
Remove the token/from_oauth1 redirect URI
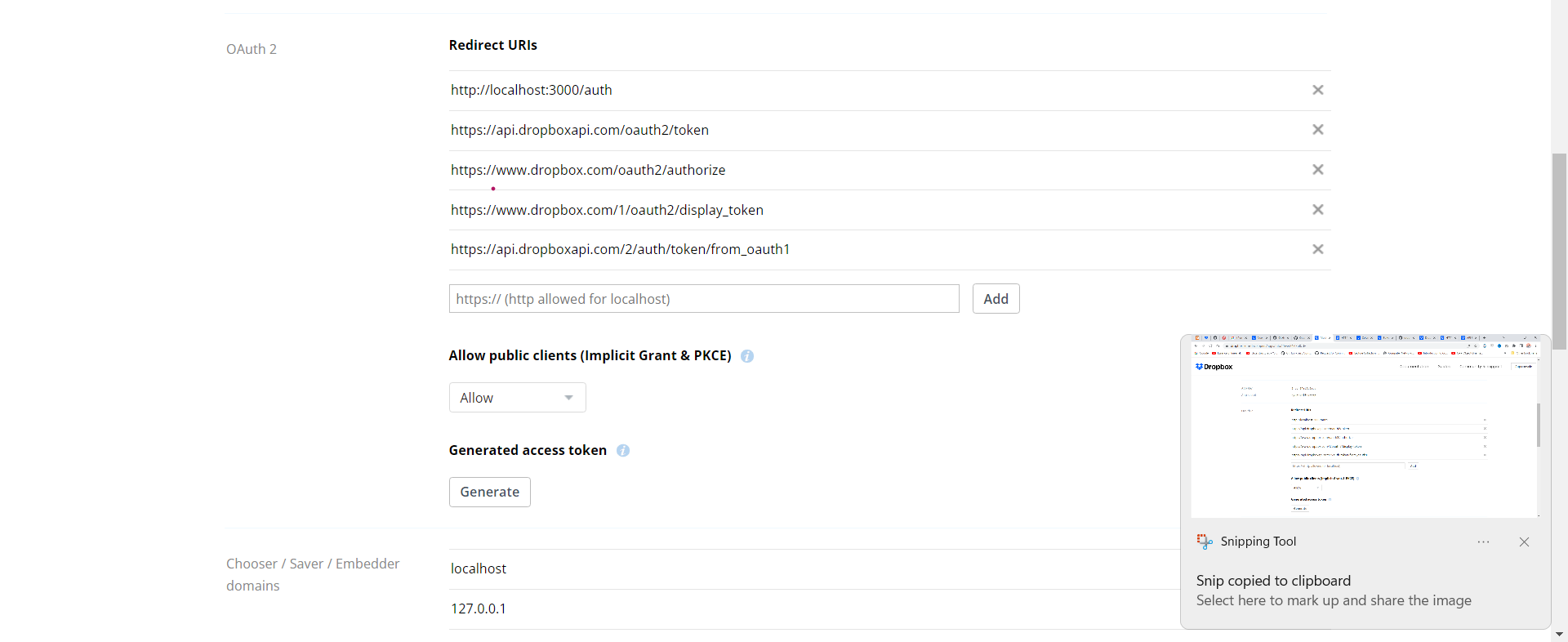click(x=1317, y=249)
